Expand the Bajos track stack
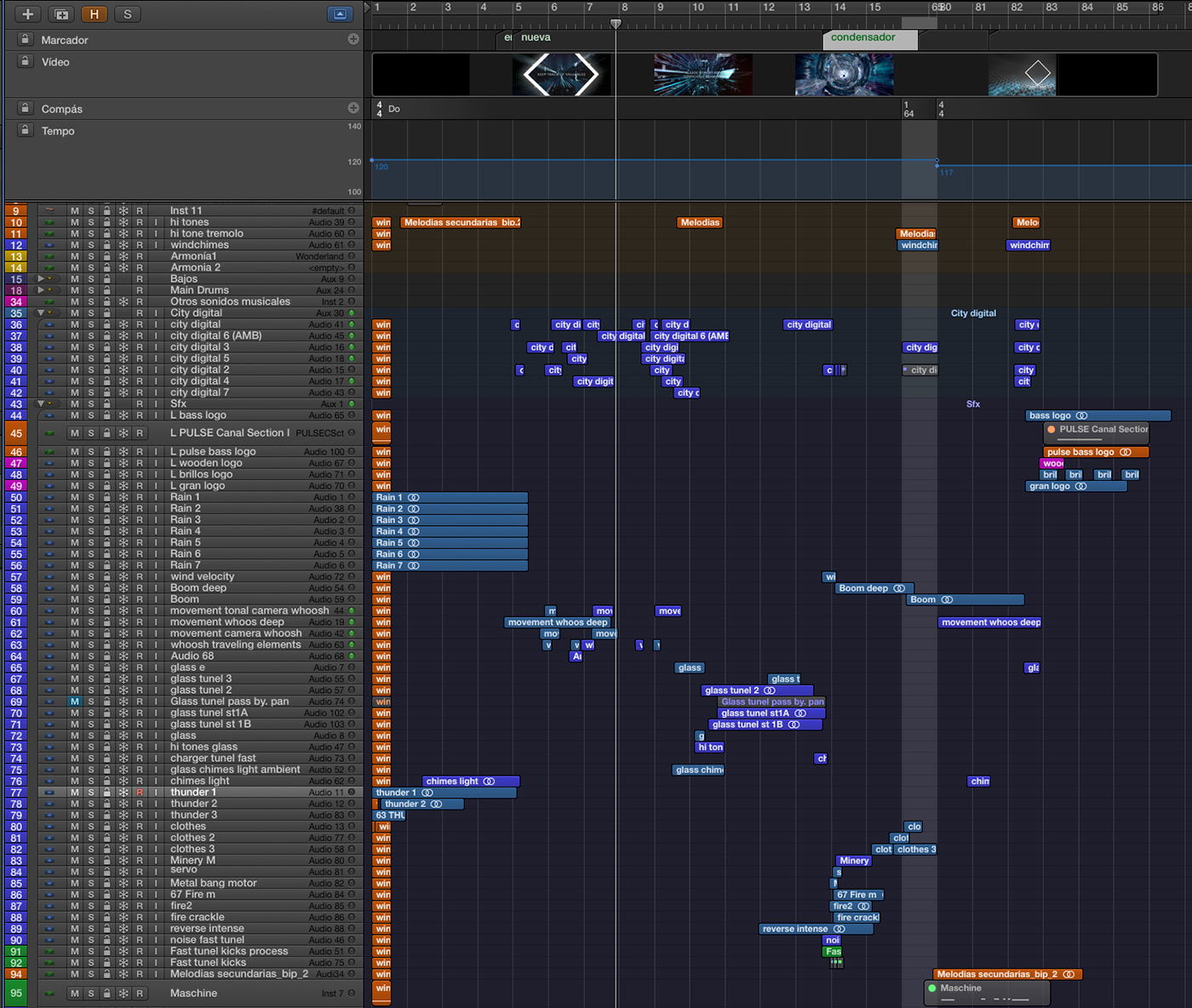Image resolution: width=1192 pixels, height=1008 pixels. [x=40, y=279]
